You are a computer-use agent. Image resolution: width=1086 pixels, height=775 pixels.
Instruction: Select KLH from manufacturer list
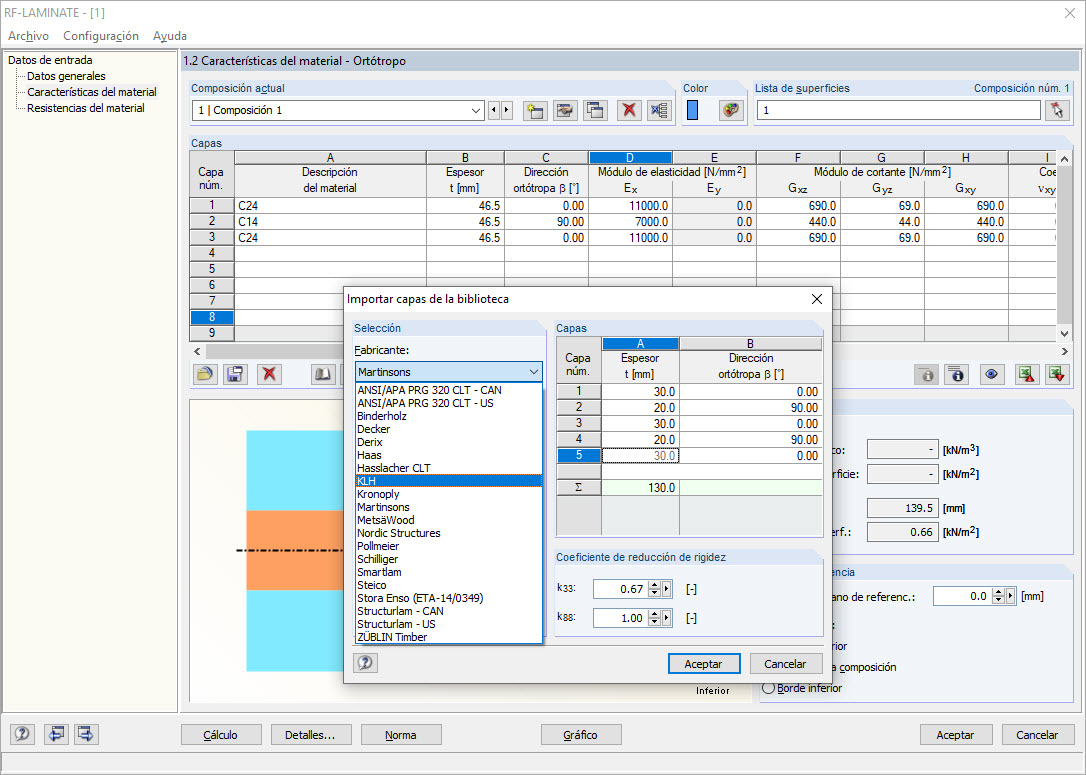pyautogui.click(x=448, y=481)
